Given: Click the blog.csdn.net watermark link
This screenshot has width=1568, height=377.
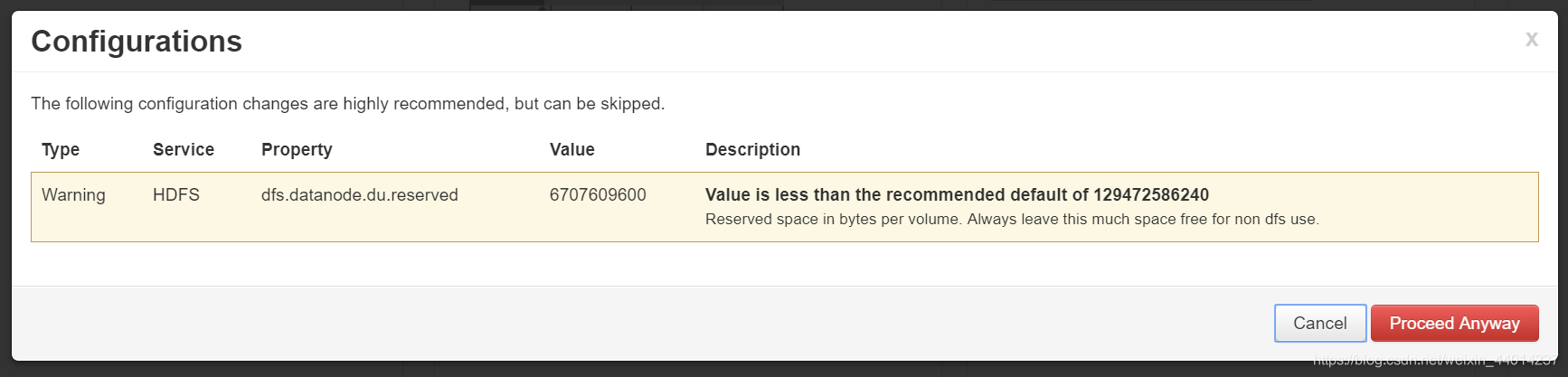Looking at the screenshot, I should [x=1434, y=362].
